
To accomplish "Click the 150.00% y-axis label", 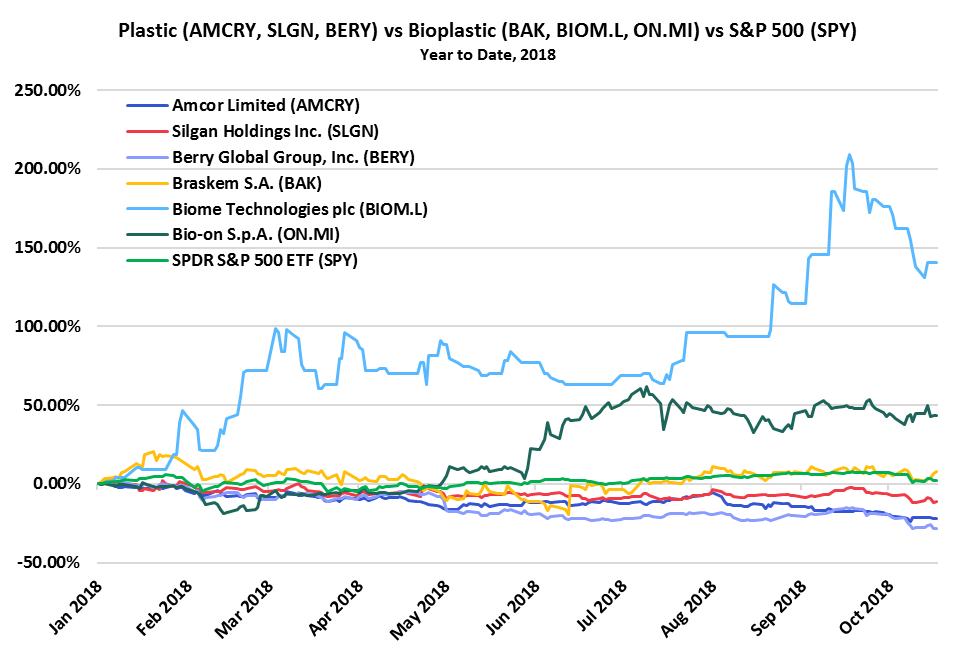I will click(48, 248).
